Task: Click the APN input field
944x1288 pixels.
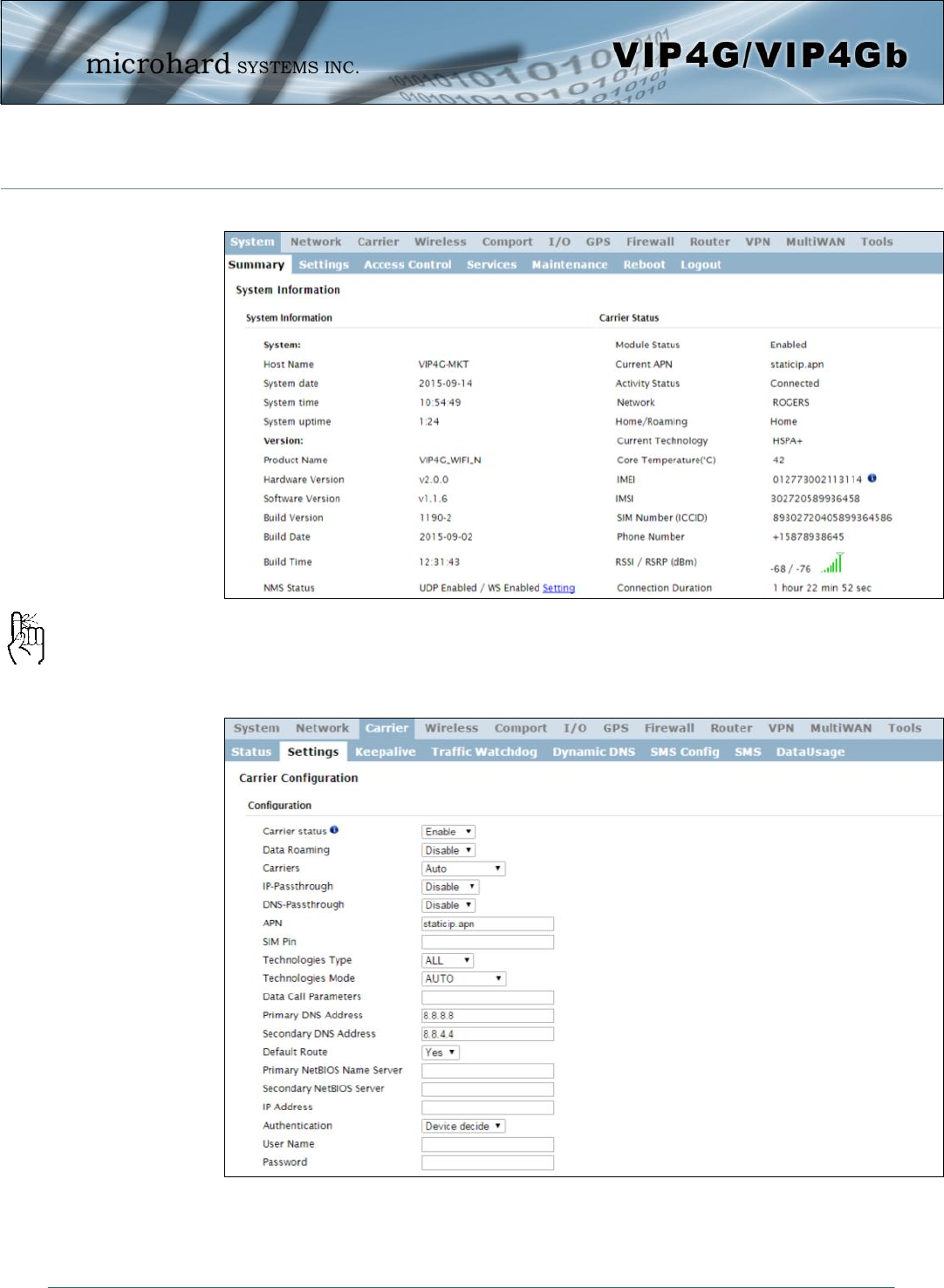Action: pyautogui.click(x=488, y=923)
